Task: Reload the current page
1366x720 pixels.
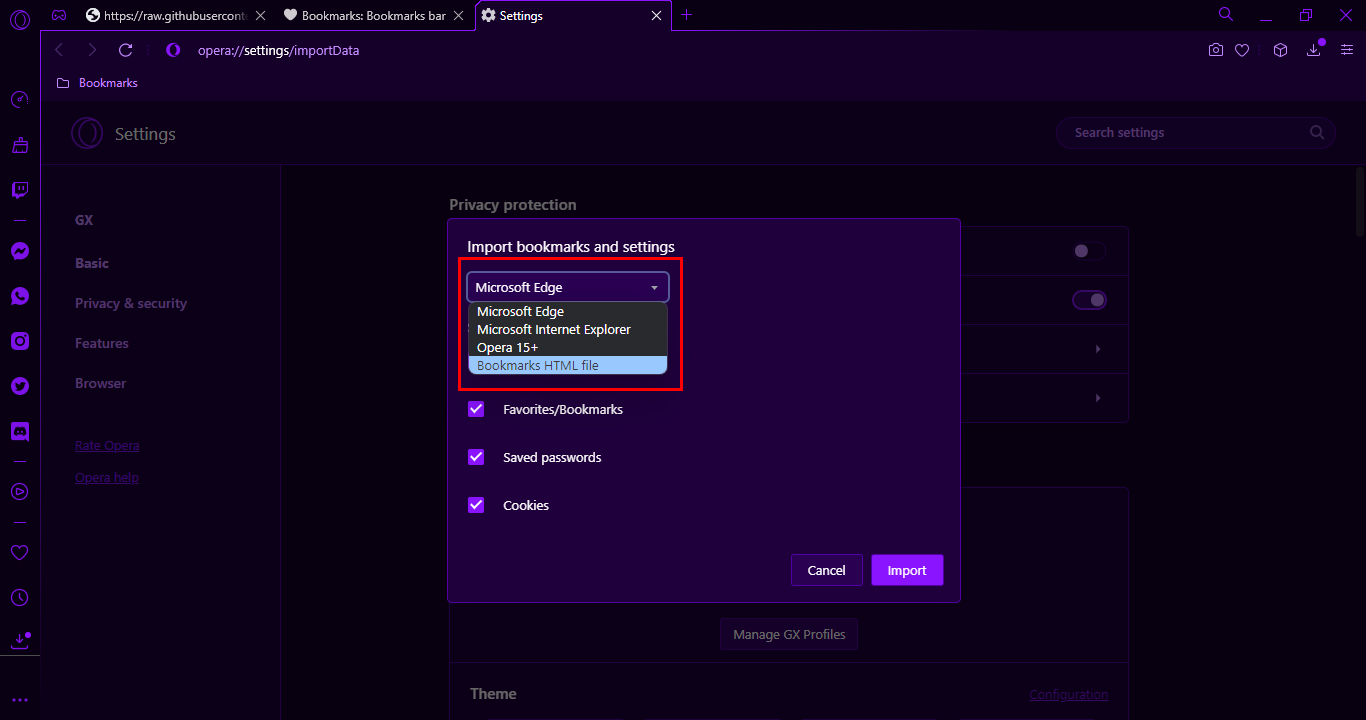Action: [125, 50]
